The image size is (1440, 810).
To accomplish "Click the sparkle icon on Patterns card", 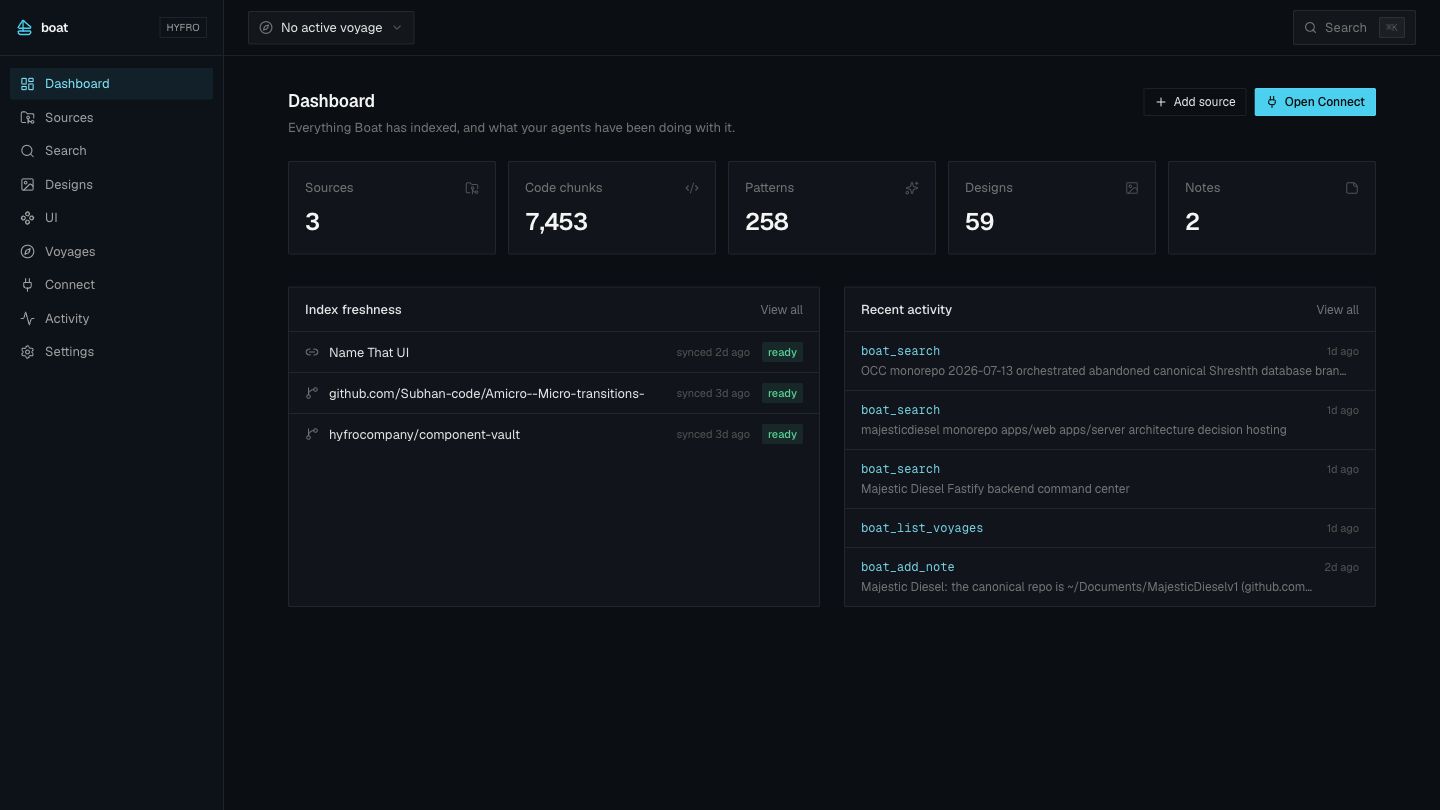I will (x=912, y=188).
